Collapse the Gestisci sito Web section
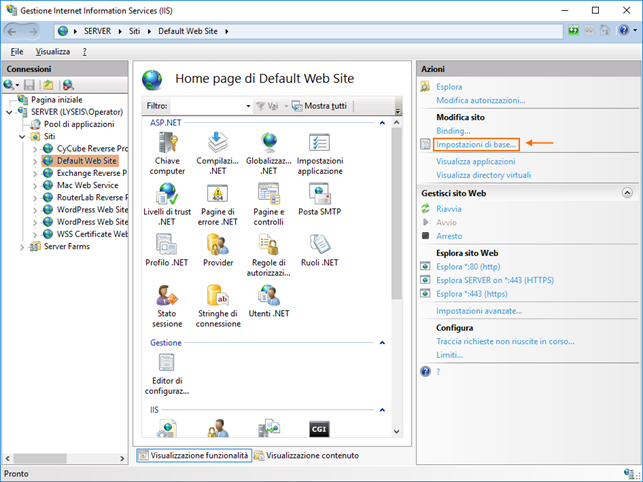The image size is (643, 482). pos(627,193)
